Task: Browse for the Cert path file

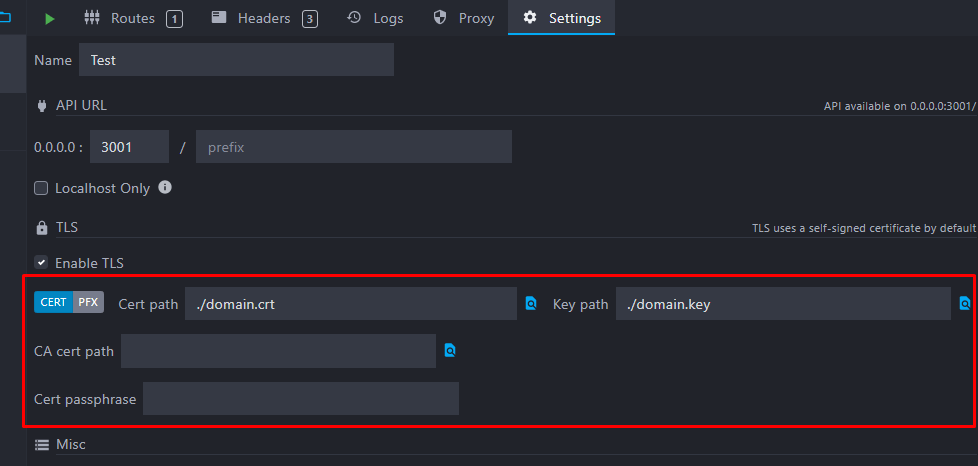Action: click(x=532, y=304)
